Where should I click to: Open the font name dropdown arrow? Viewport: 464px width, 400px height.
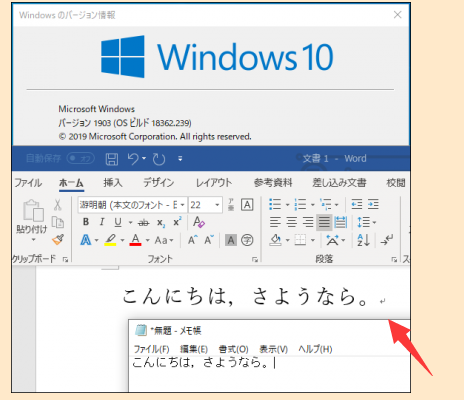click(x=182, y=205)
